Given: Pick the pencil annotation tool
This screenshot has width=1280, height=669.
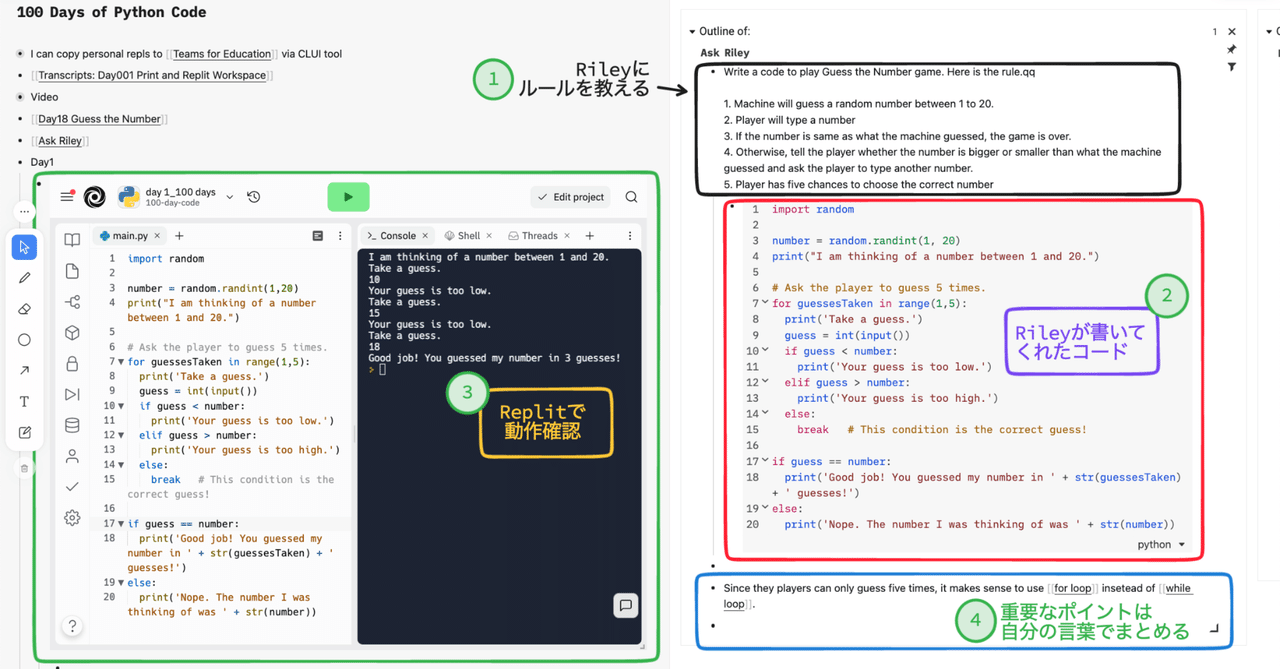Looking at the screenshot, I should click(x=22, y=277).
